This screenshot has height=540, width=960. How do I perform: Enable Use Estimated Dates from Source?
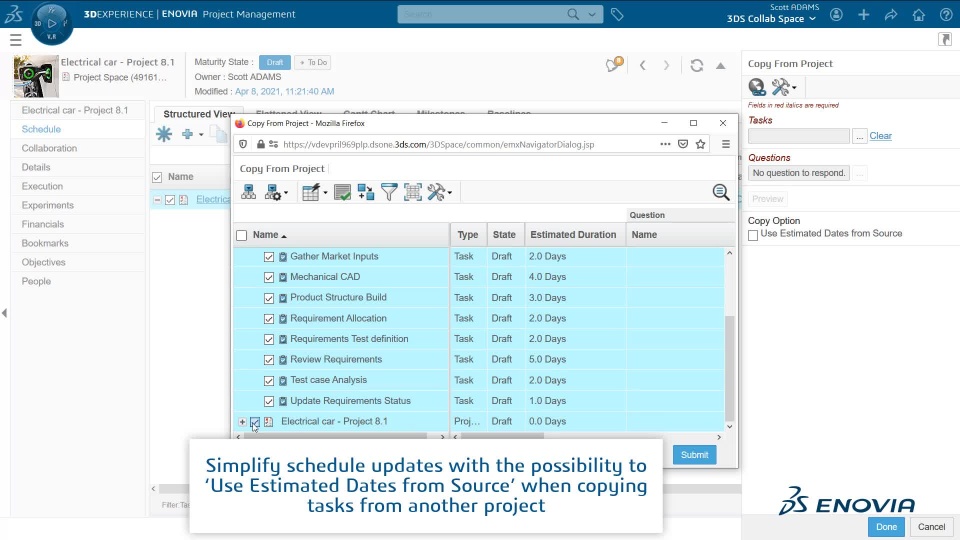(753, 235)
